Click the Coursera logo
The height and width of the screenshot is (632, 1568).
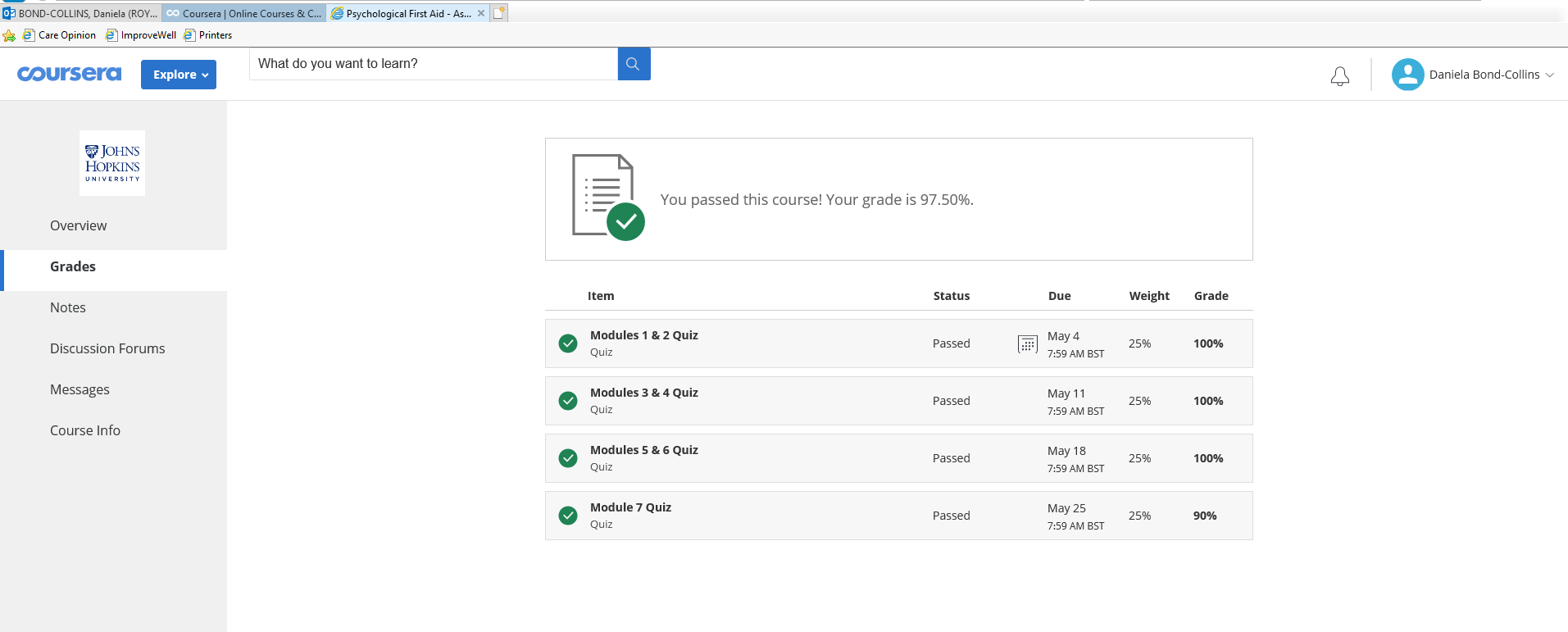pyautogui.click(x=69, y=74)
